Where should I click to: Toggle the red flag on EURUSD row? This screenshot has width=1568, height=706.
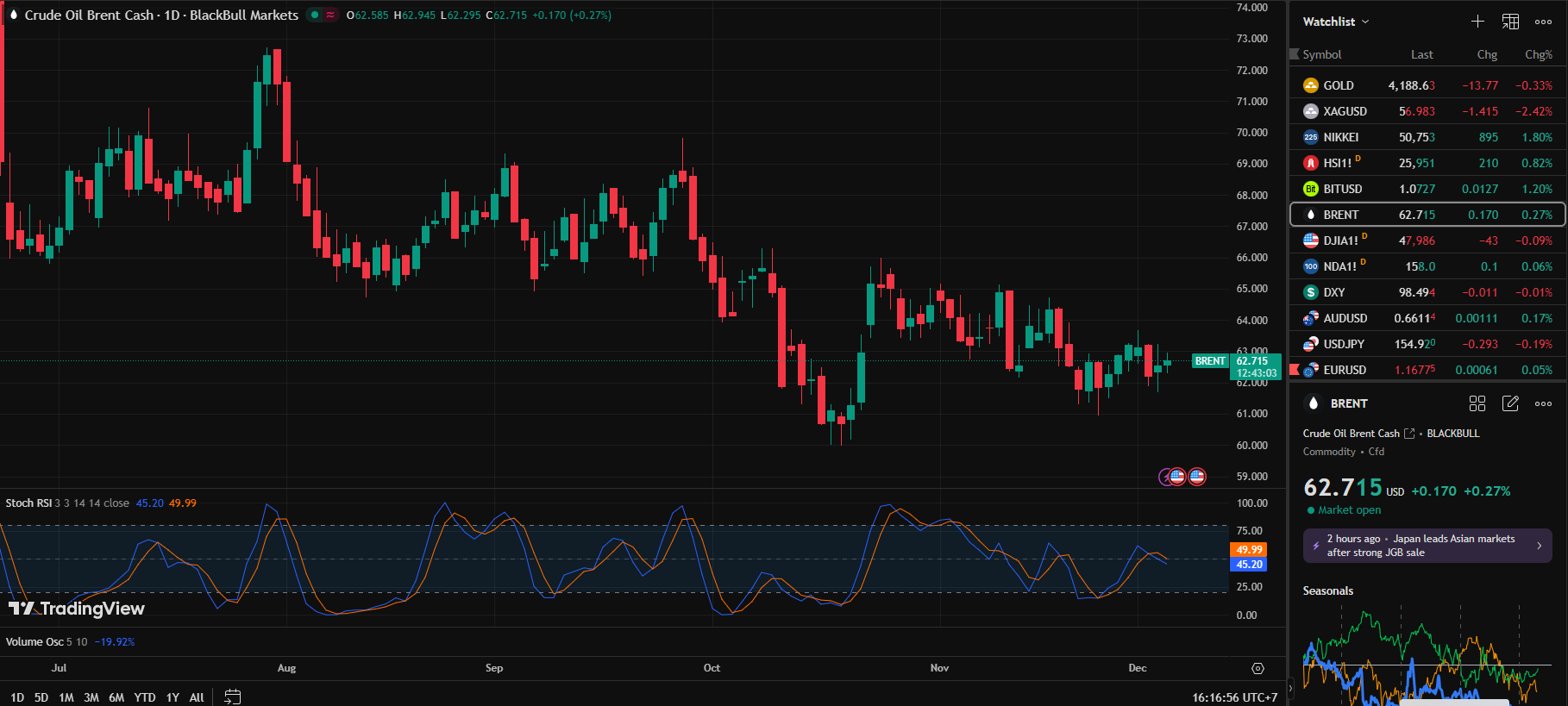click(x=1294, y=370)
